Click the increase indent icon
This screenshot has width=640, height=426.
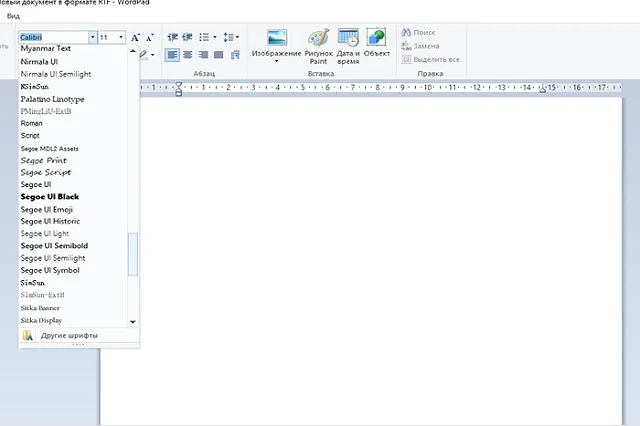186,37
